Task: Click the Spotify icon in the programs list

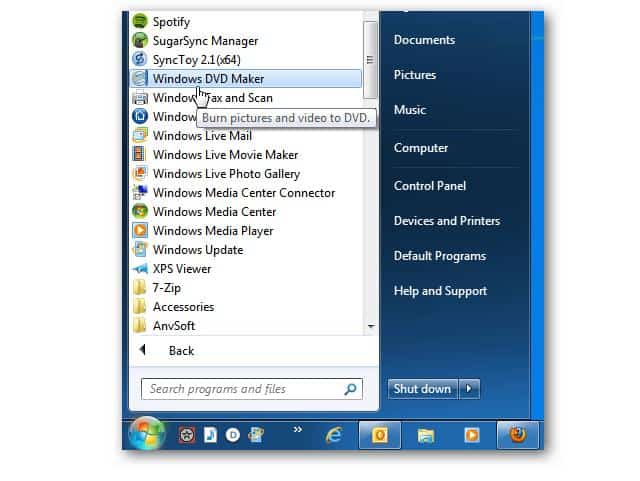Action: [x=140, y=22]
